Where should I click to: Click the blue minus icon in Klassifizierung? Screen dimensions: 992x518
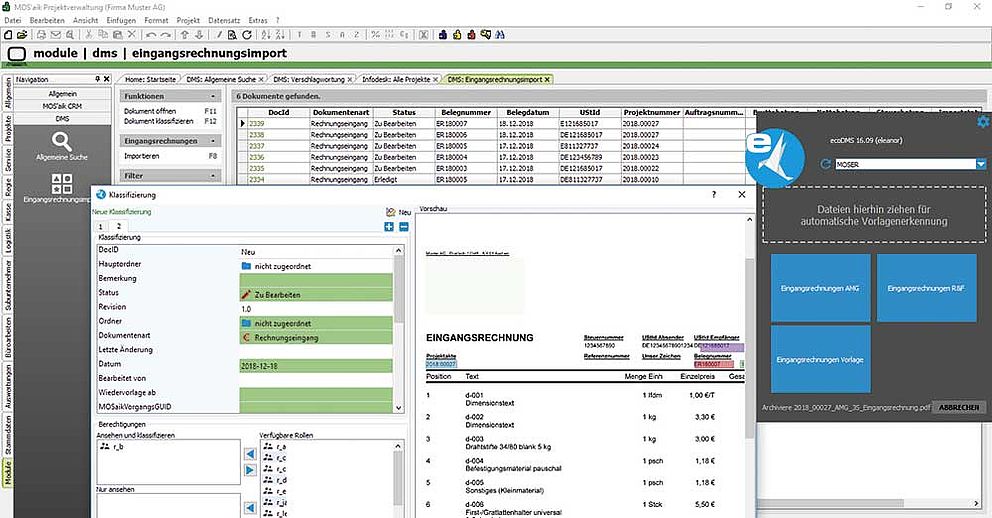403,227
